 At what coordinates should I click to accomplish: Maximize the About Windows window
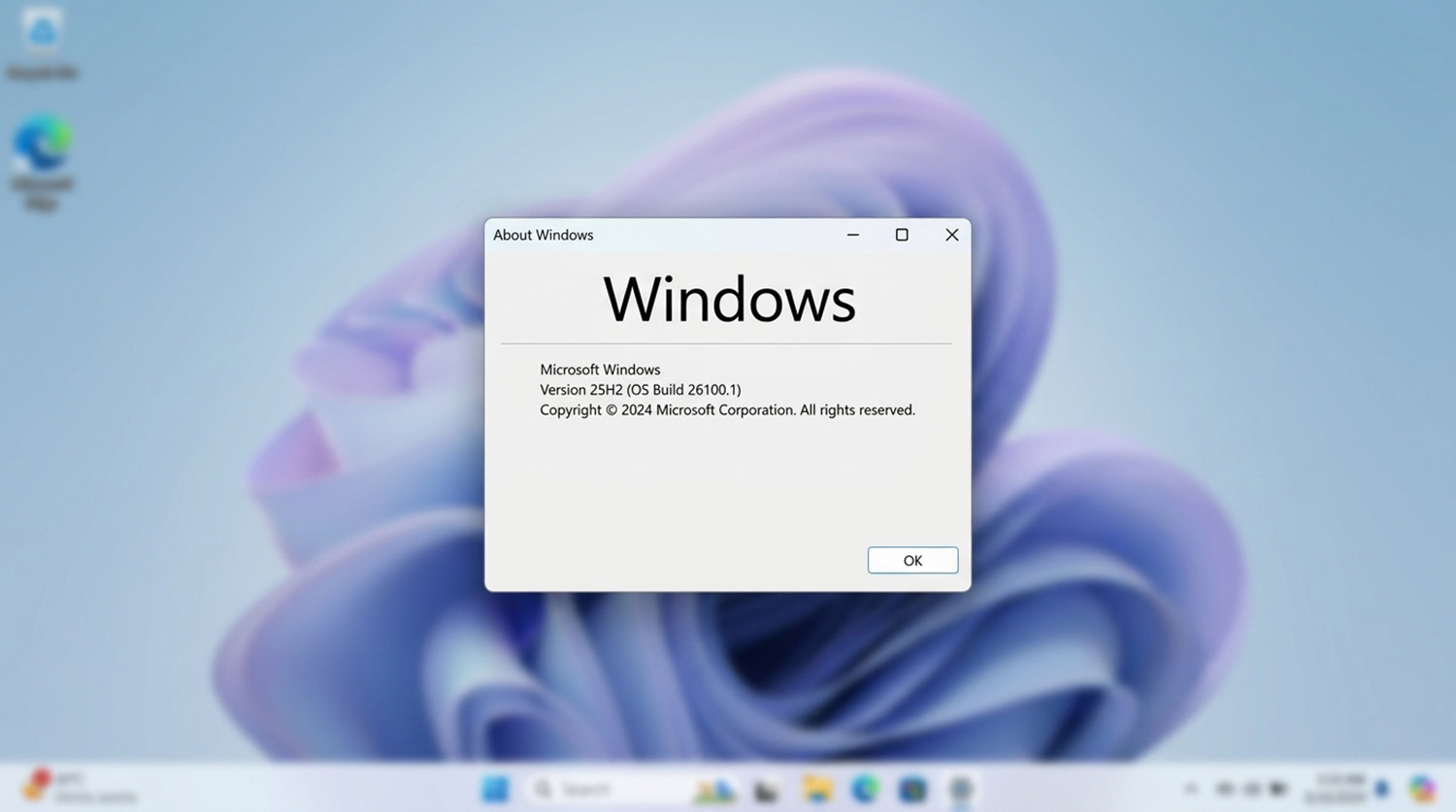tap(902, 235)
